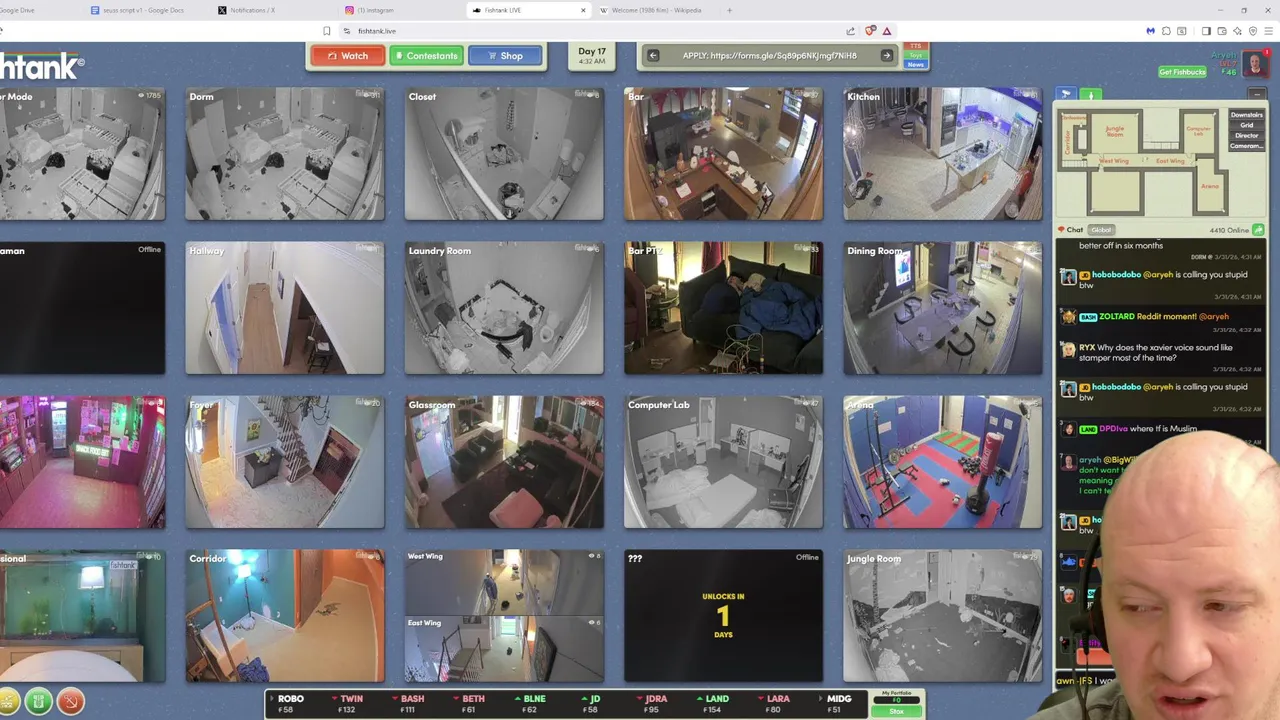The height and width of the screenshot is (720, 1280).
Task: Open the Glassroom camera feed
Action: click(x=504, y=462)
